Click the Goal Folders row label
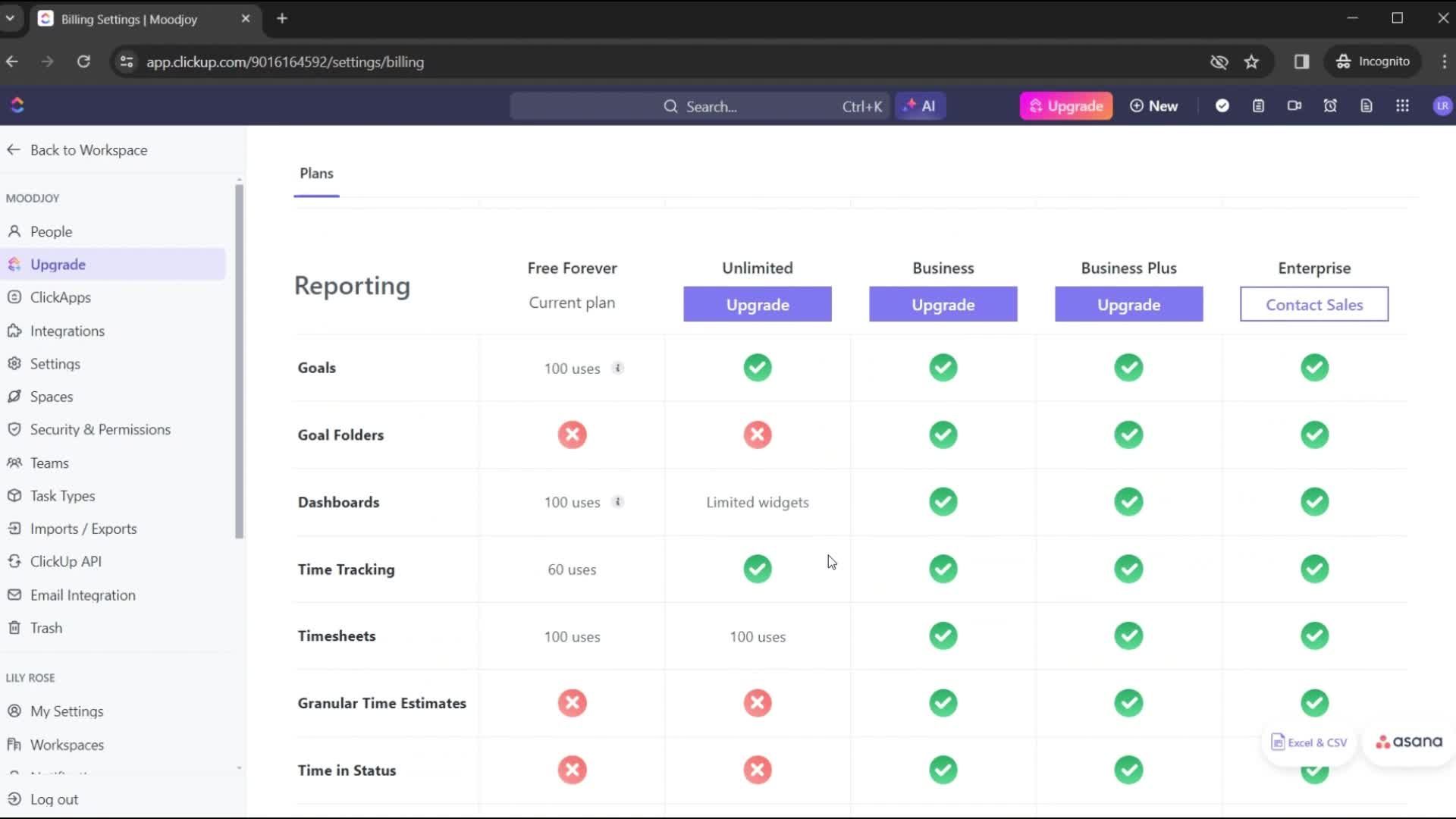Image resolution: width=1456 pixels, height=819 pixels. coord(340,435)
